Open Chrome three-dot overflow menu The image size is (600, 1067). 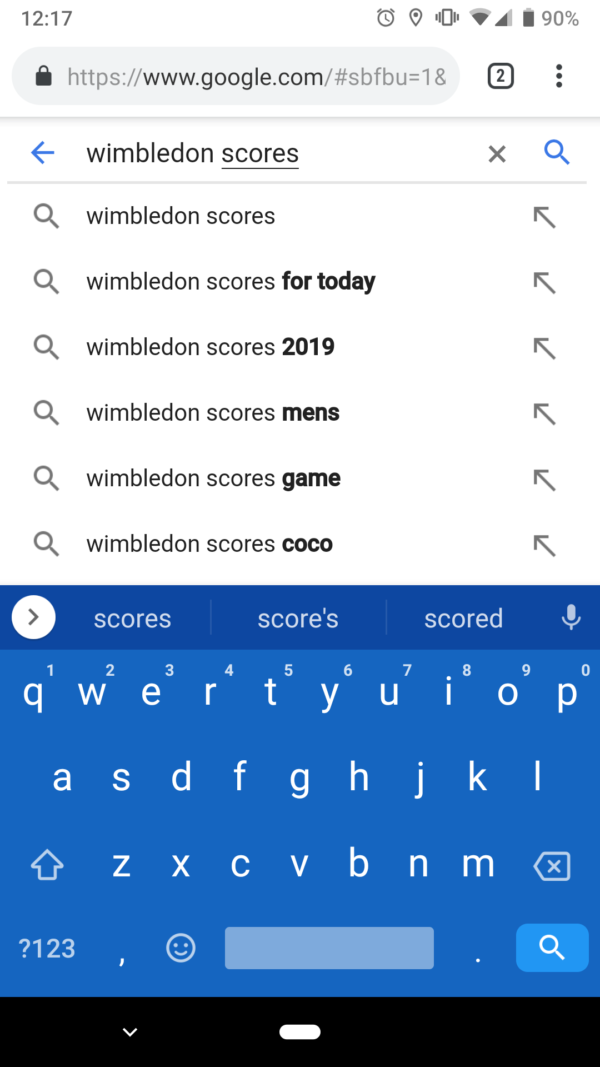(x=559, y=76)
